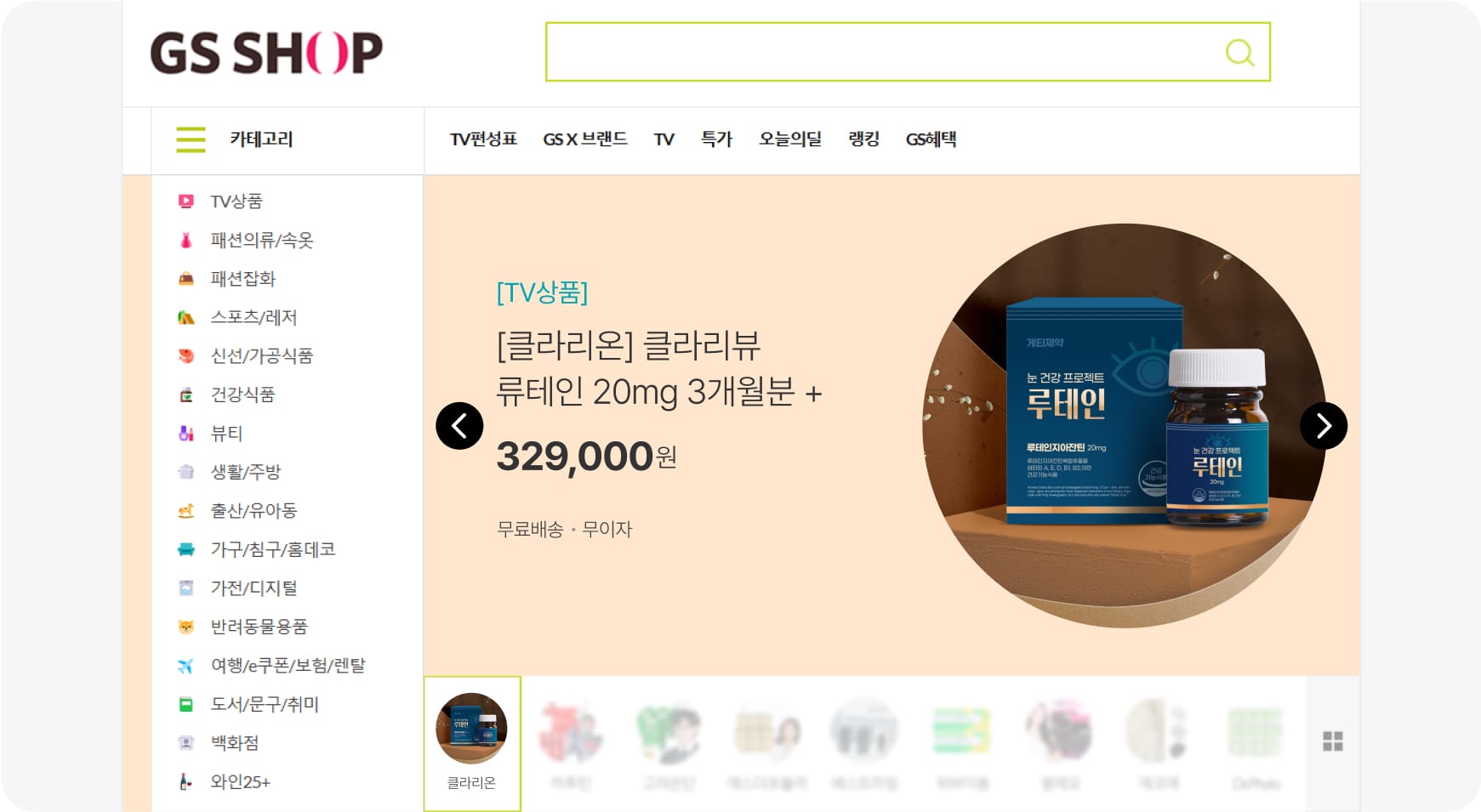Click the 뷰티 category icon
This screenshot has width=1481, height=812.
(185, 434)
